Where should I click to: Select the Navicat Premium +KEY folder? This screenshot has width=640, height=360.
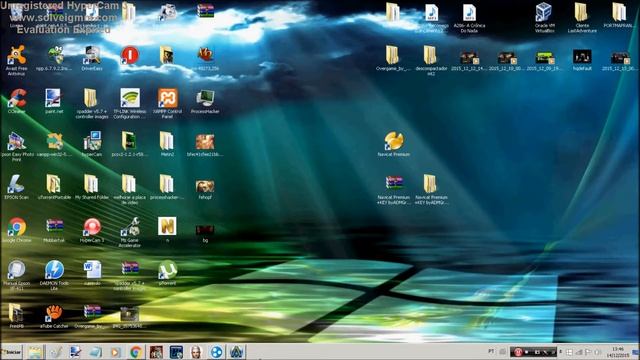point(431,189)
